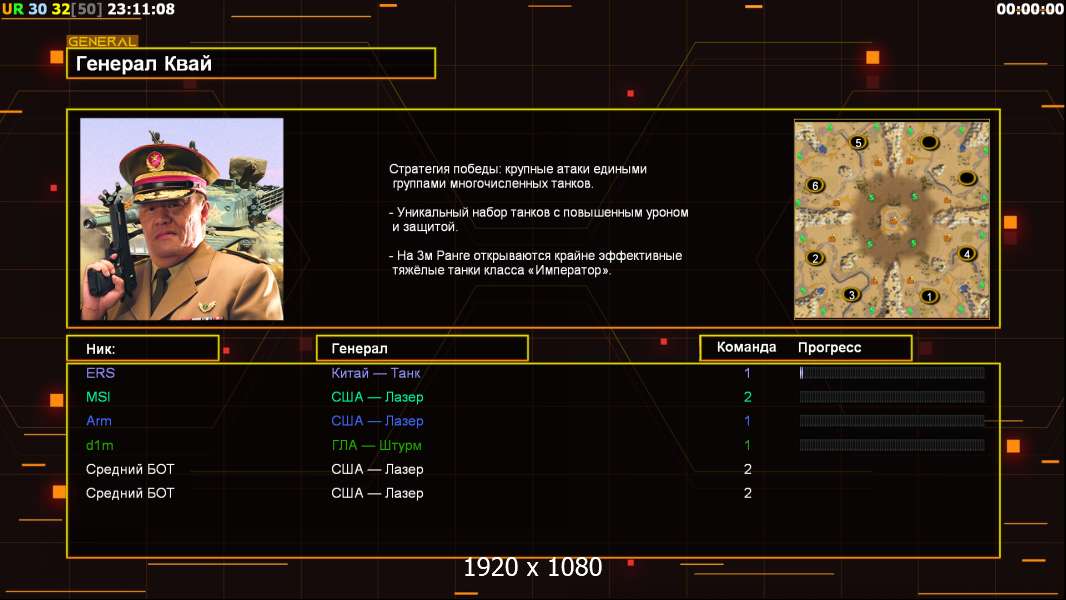
Task: Click the 'GENERAL' label tag
Action: (102, 41)
